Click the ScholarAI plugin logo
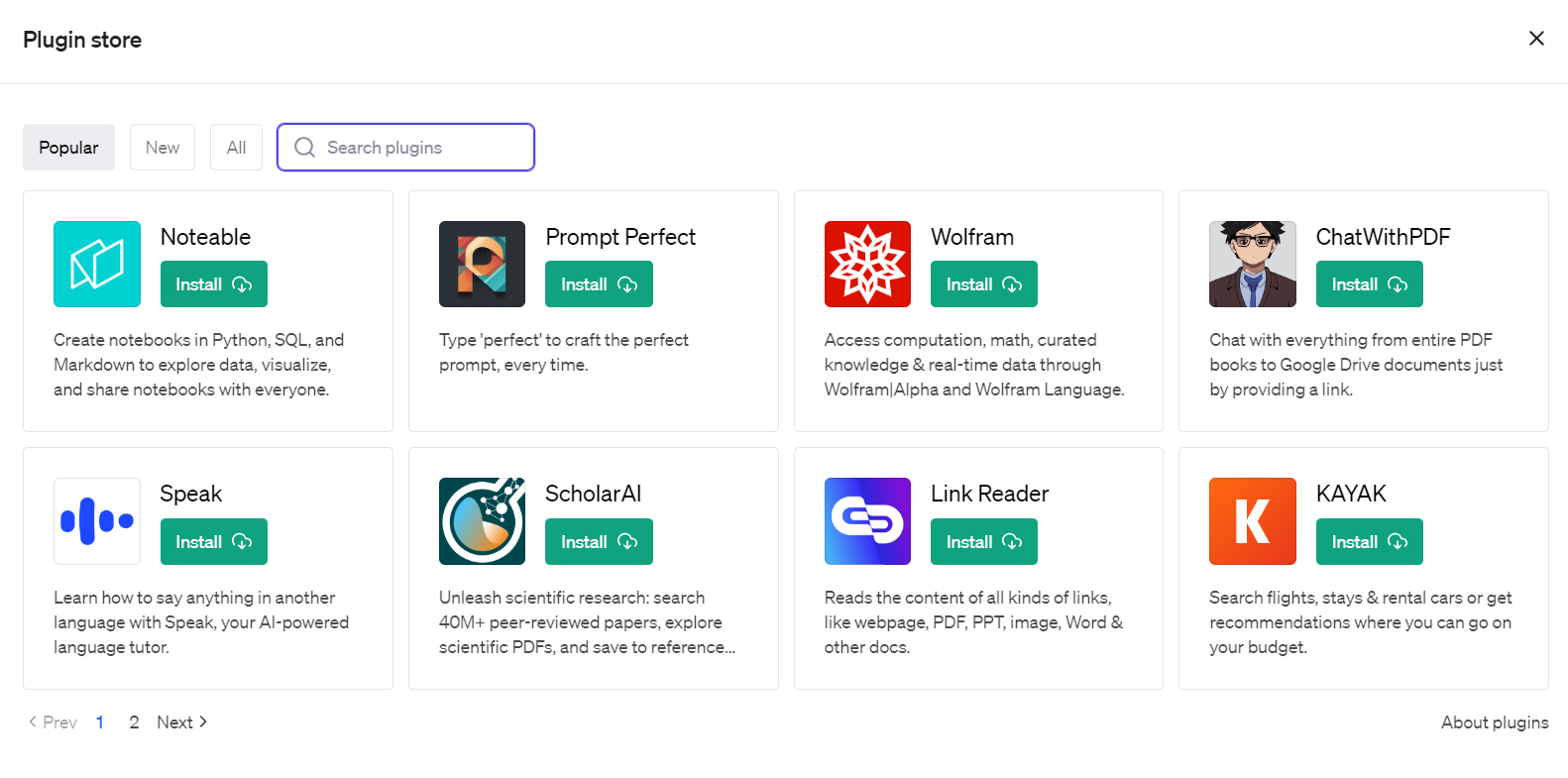This screenshot has width=1568, height=778. [x=482, y=521]
